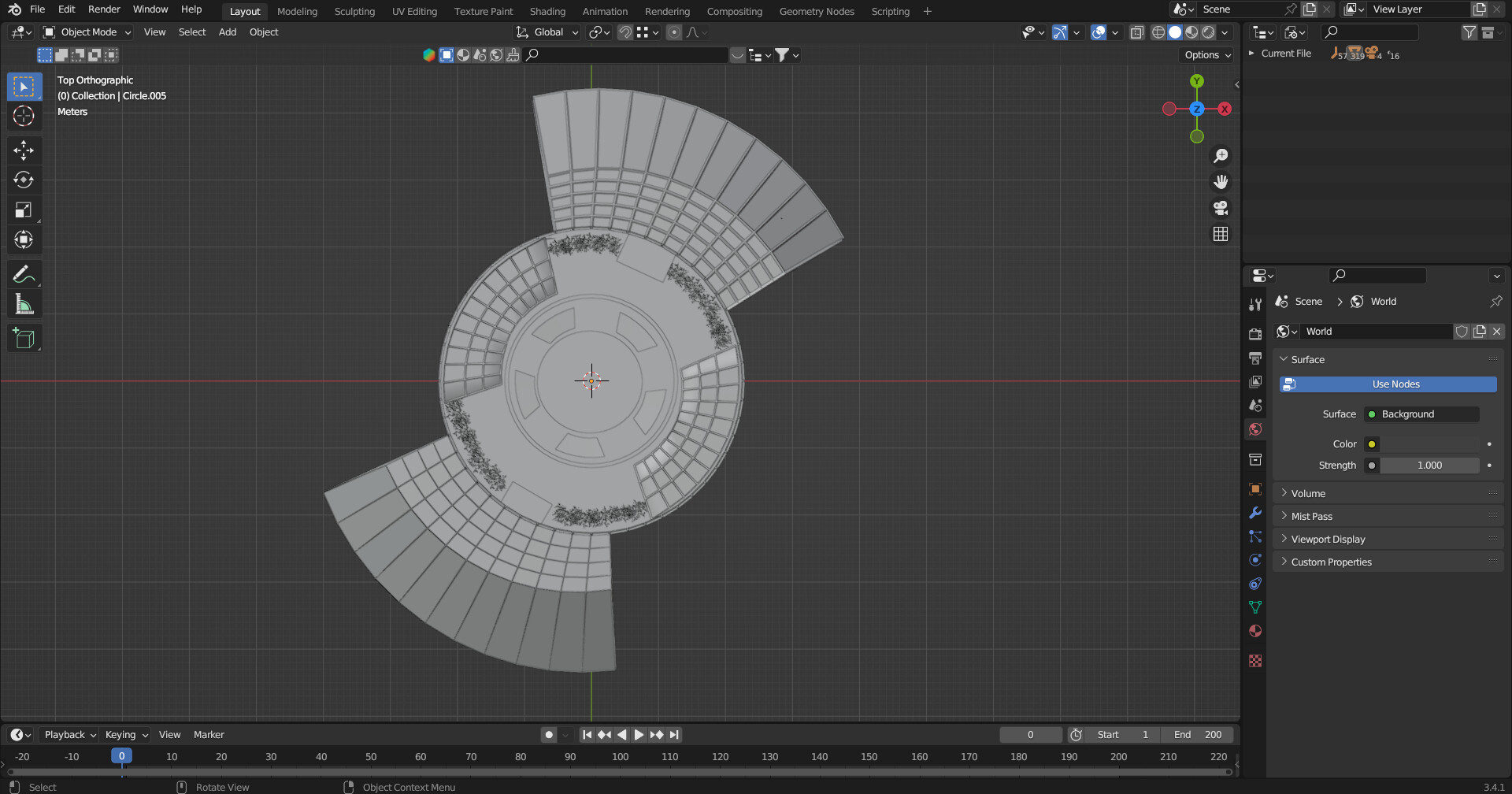The width and height of the screenshot is (1512, 794).
Task: Open the Object Mode dropdown
Action: tap(87, 32)
